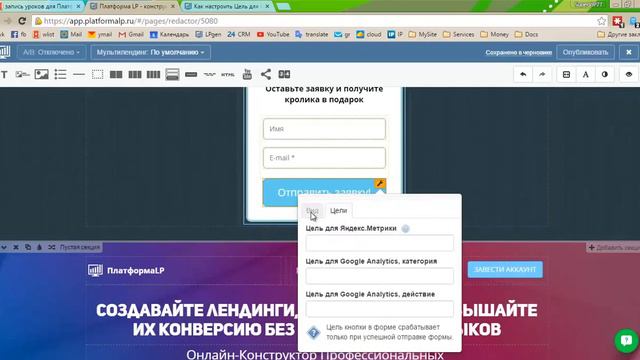Add a bulleted list block
The height and width of the screenshot is (360, 640).
[x=60, y=74]
